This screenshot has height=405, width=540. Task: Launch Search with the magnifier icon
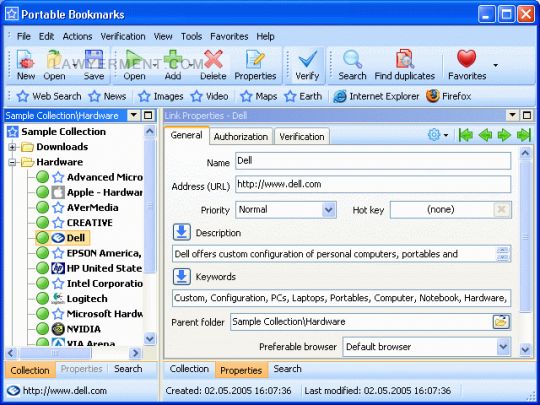(x=352, y=65)
